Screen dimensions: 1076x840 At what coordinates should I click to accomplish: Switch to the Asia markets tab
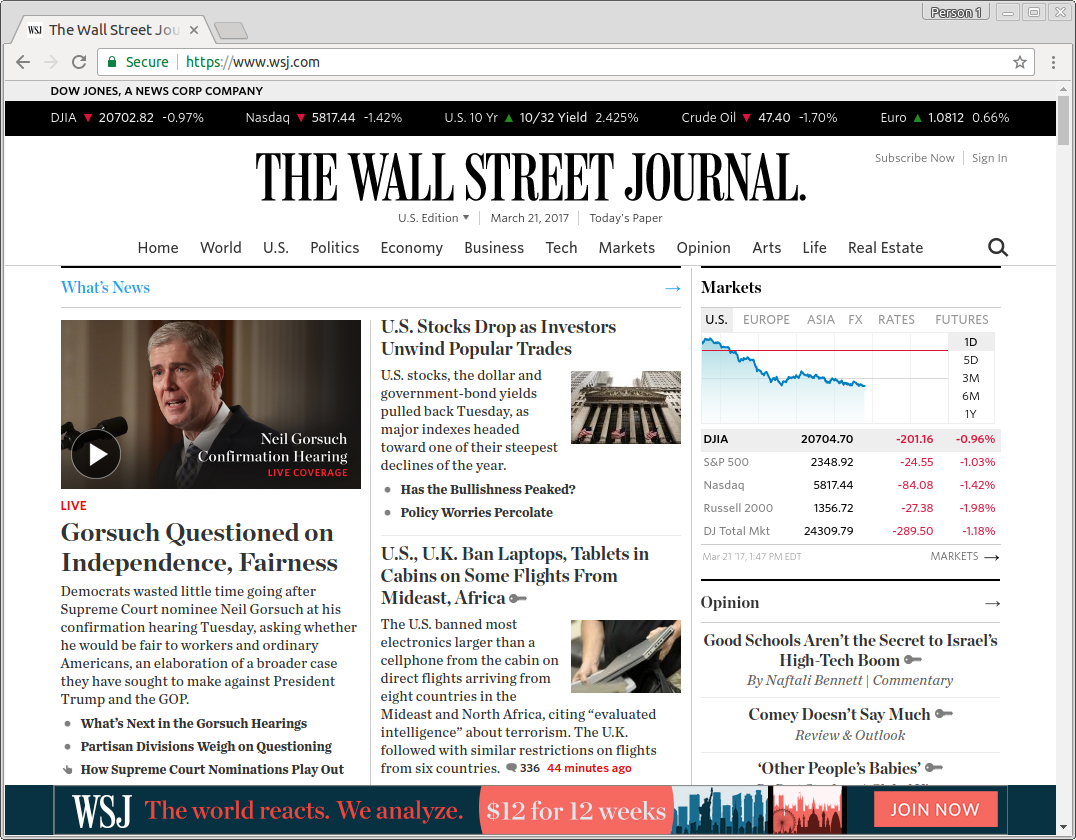(x=821, y=319)
